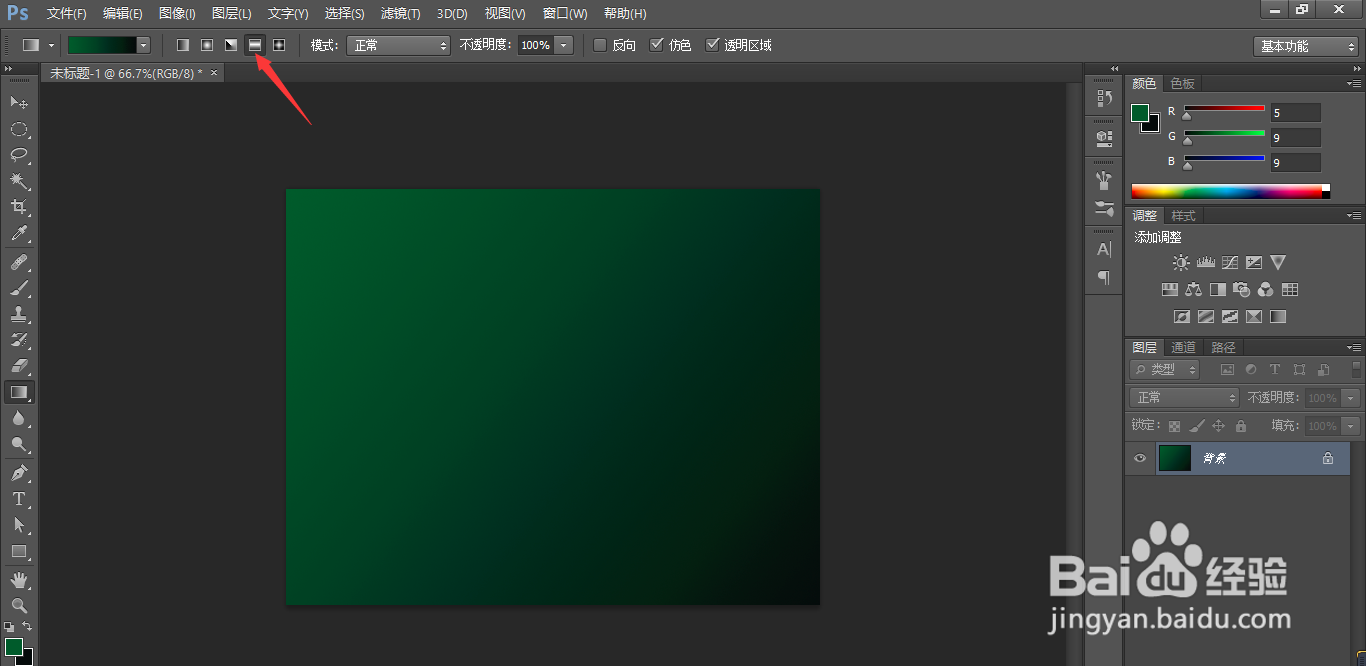The height and width of the screenshot is (666, 1366).
Task: Toggle lock position in Layers panel
Action: click(x=1219, y=426)
